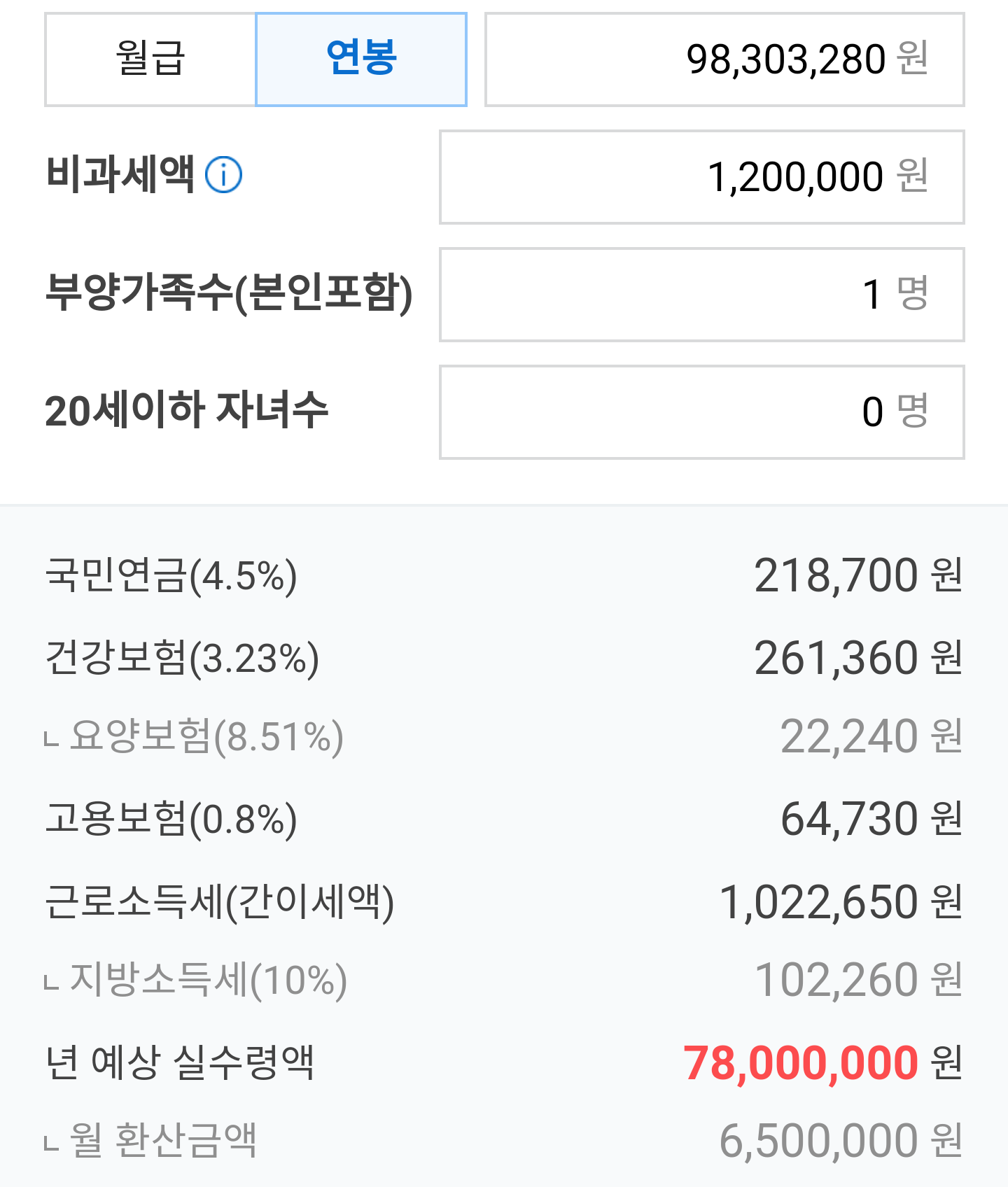Click the red 78,000,000 원 net pay

click(x=823, y=1063)
